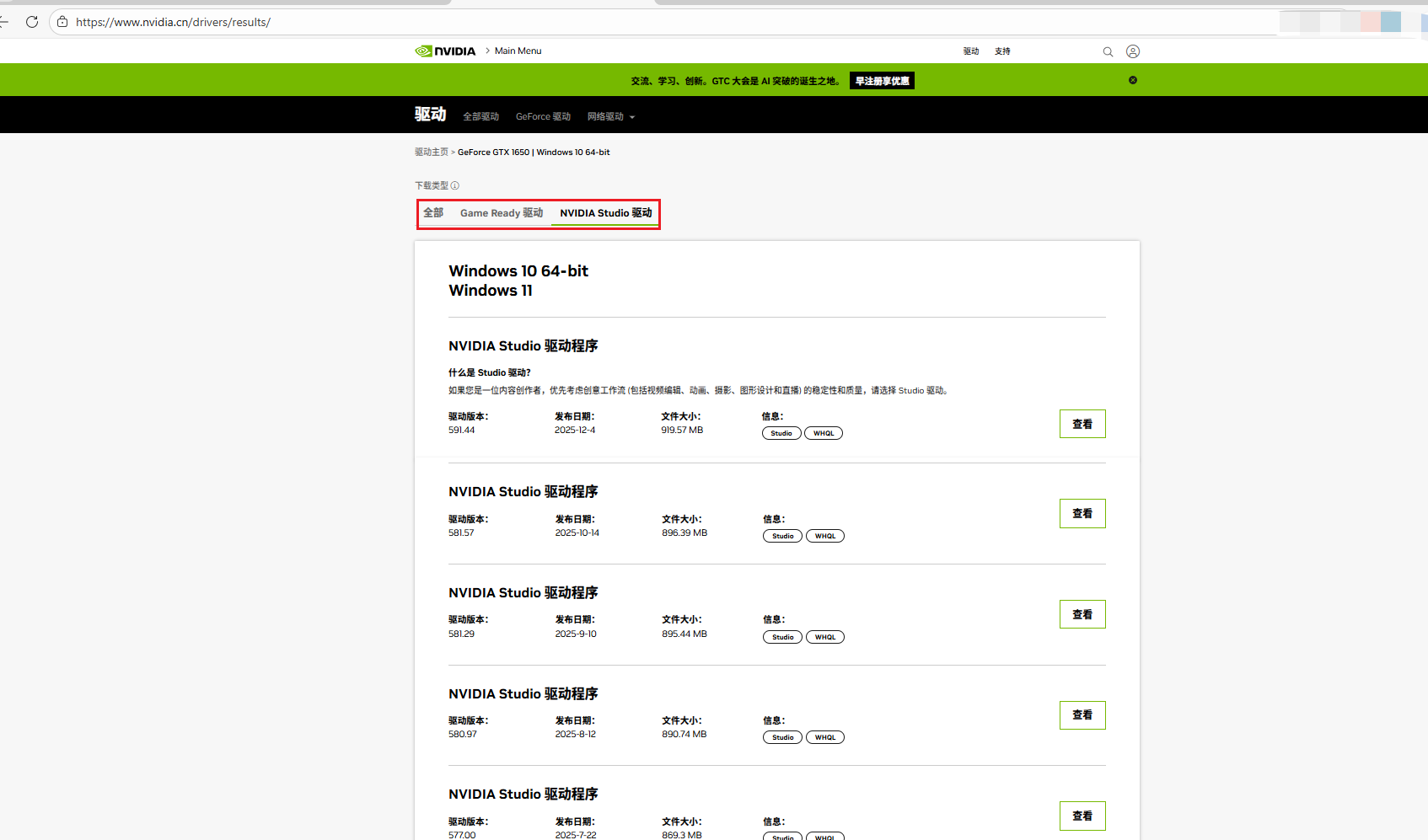
Task: View driver version 591.44
Action: point(1082,424)
